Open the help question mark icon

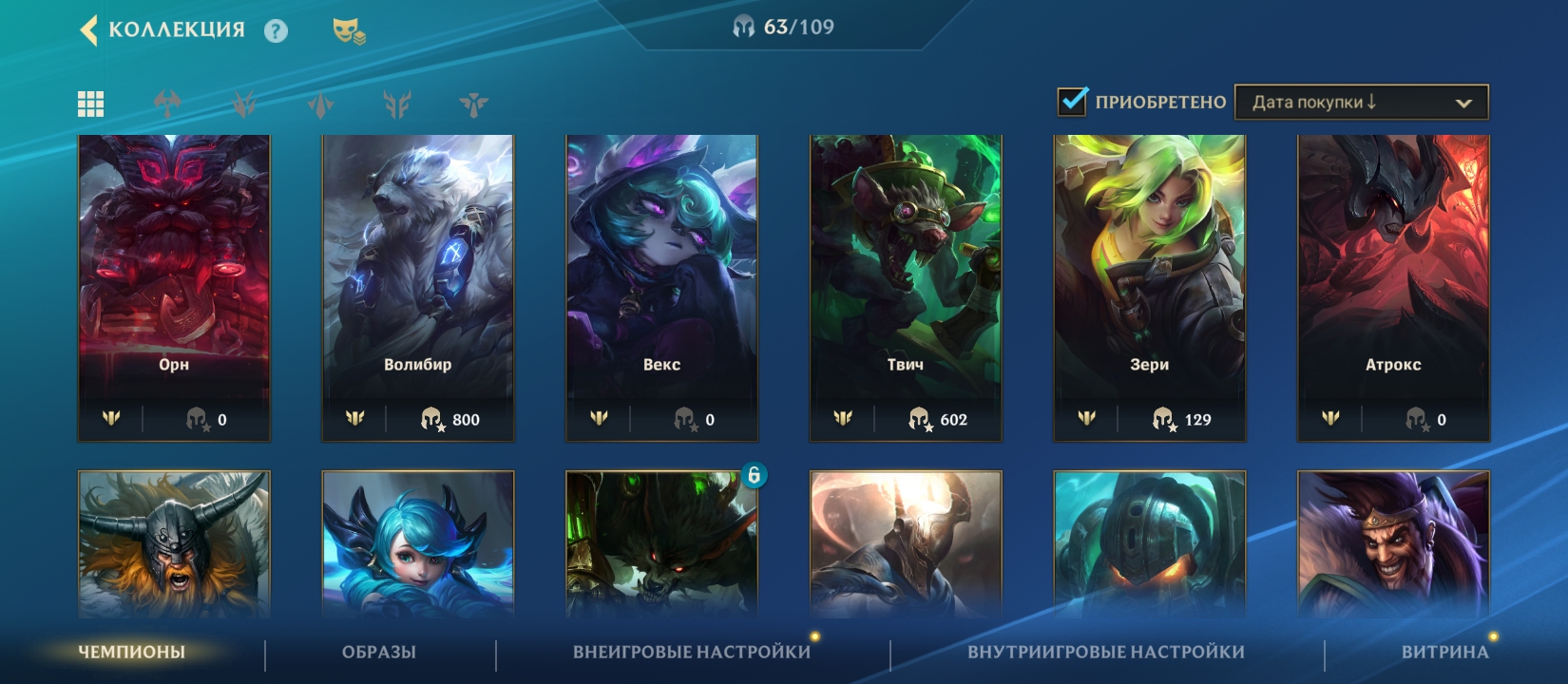(276, 31)
